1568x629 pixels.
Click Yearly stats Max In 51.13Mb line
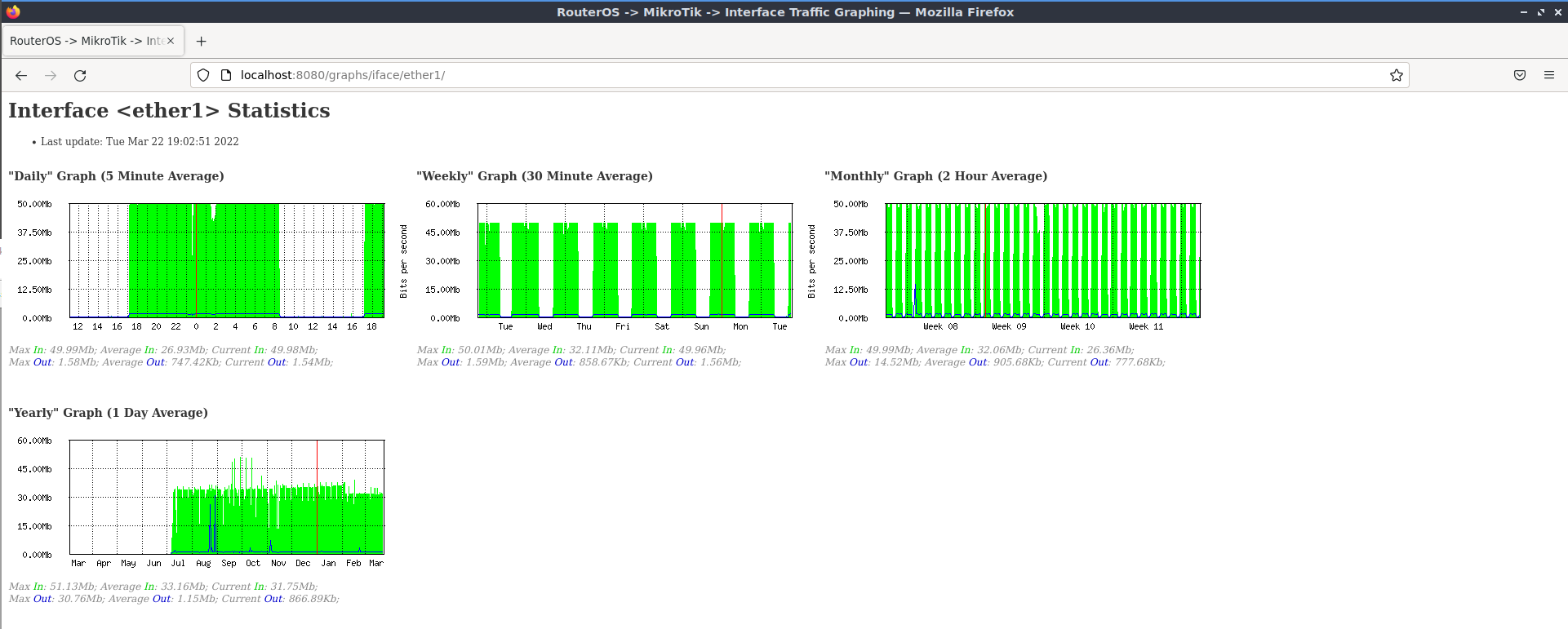pos(163,587)
